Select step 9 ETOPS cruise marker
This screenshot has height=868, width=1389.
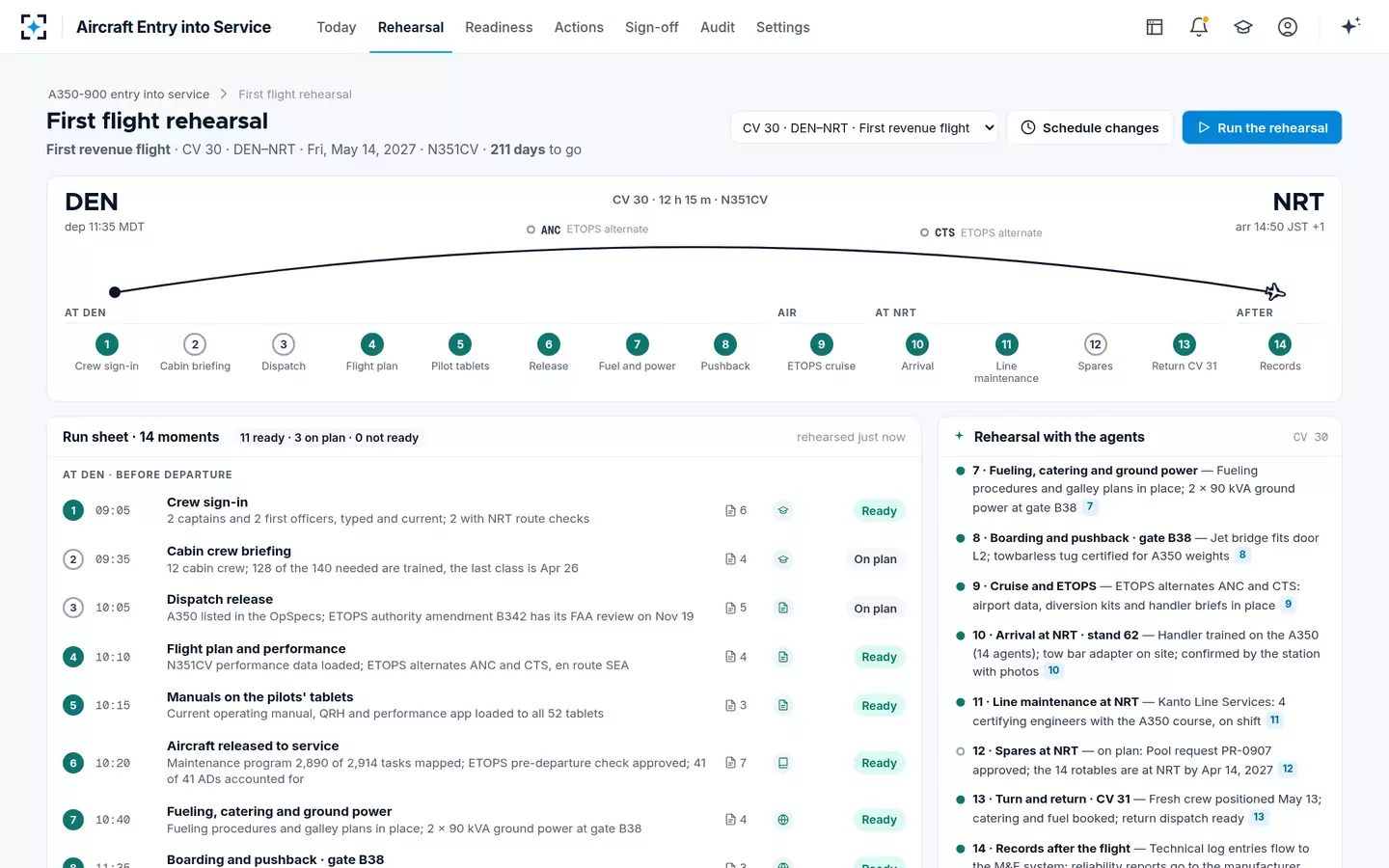822,344
